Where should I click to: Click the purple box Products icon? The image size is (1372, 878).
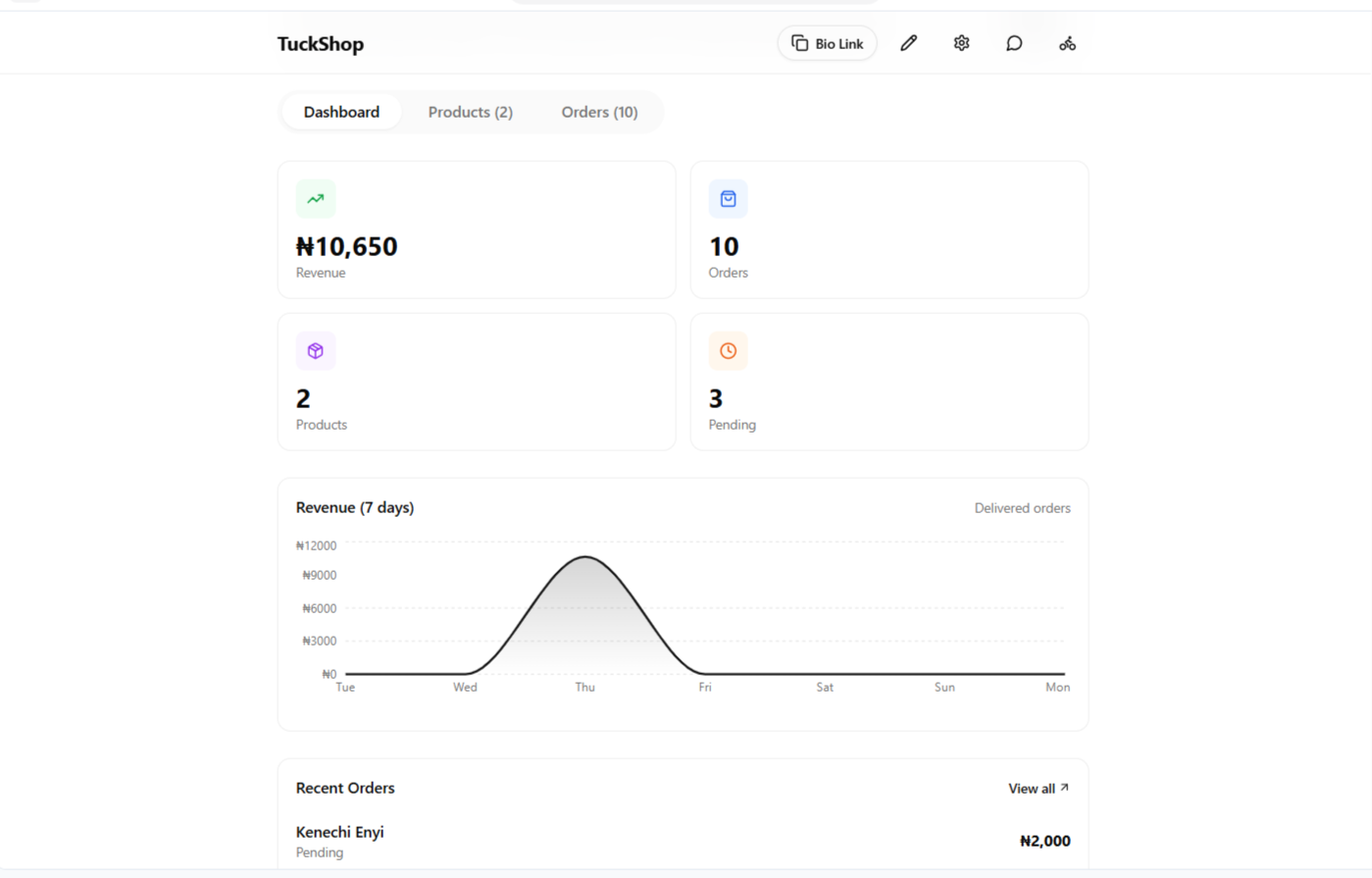pyautogui.click(x=316, y=350)
